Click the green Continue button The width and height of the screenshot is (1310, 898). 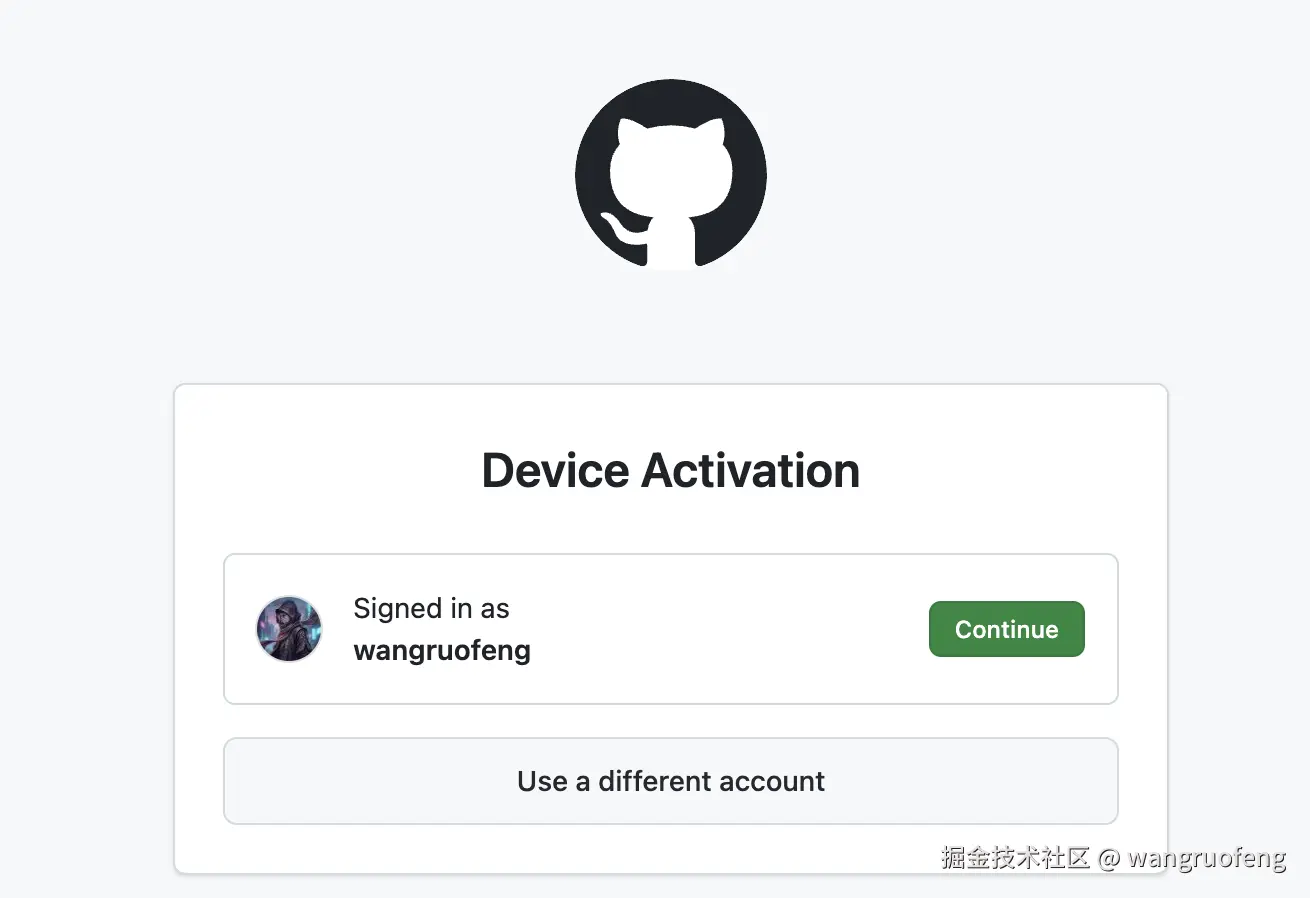(x=1007, y=629)
